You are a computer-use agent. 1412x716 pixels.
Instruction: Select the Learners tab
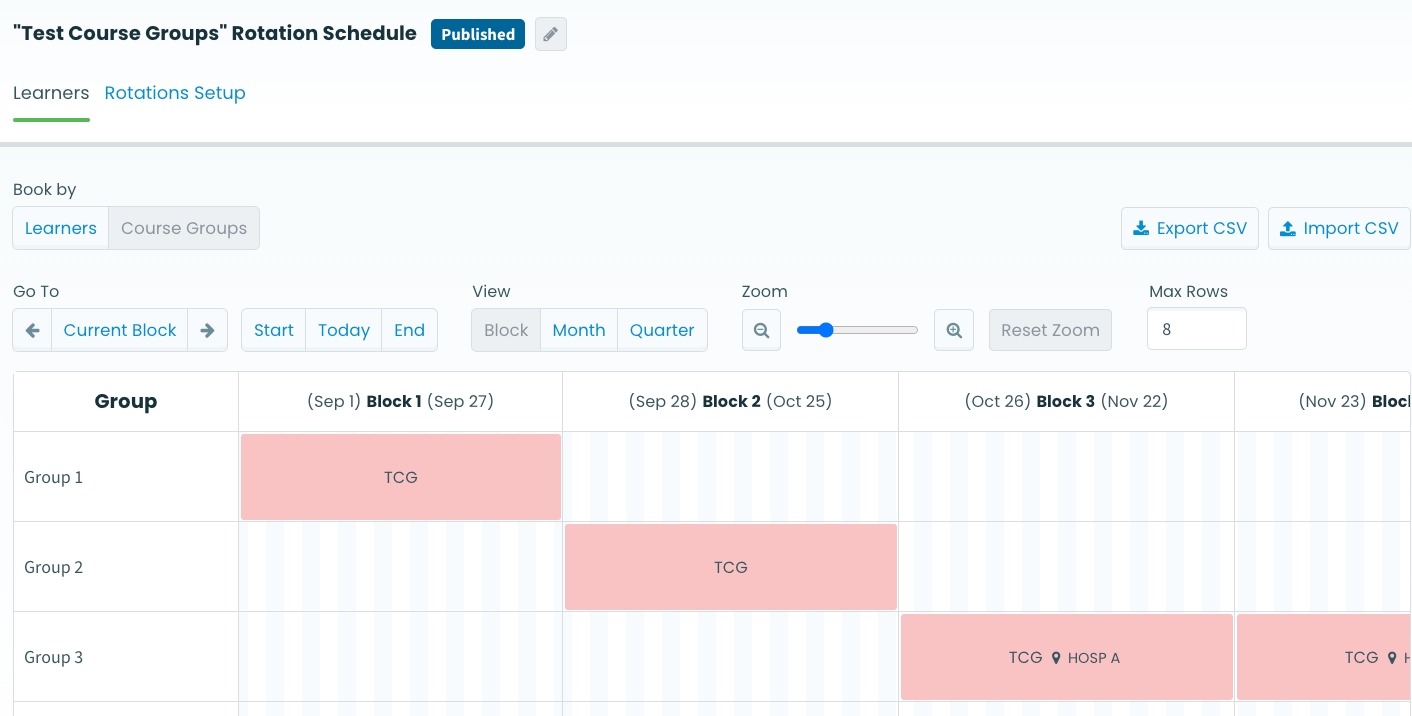coord(51,93)
